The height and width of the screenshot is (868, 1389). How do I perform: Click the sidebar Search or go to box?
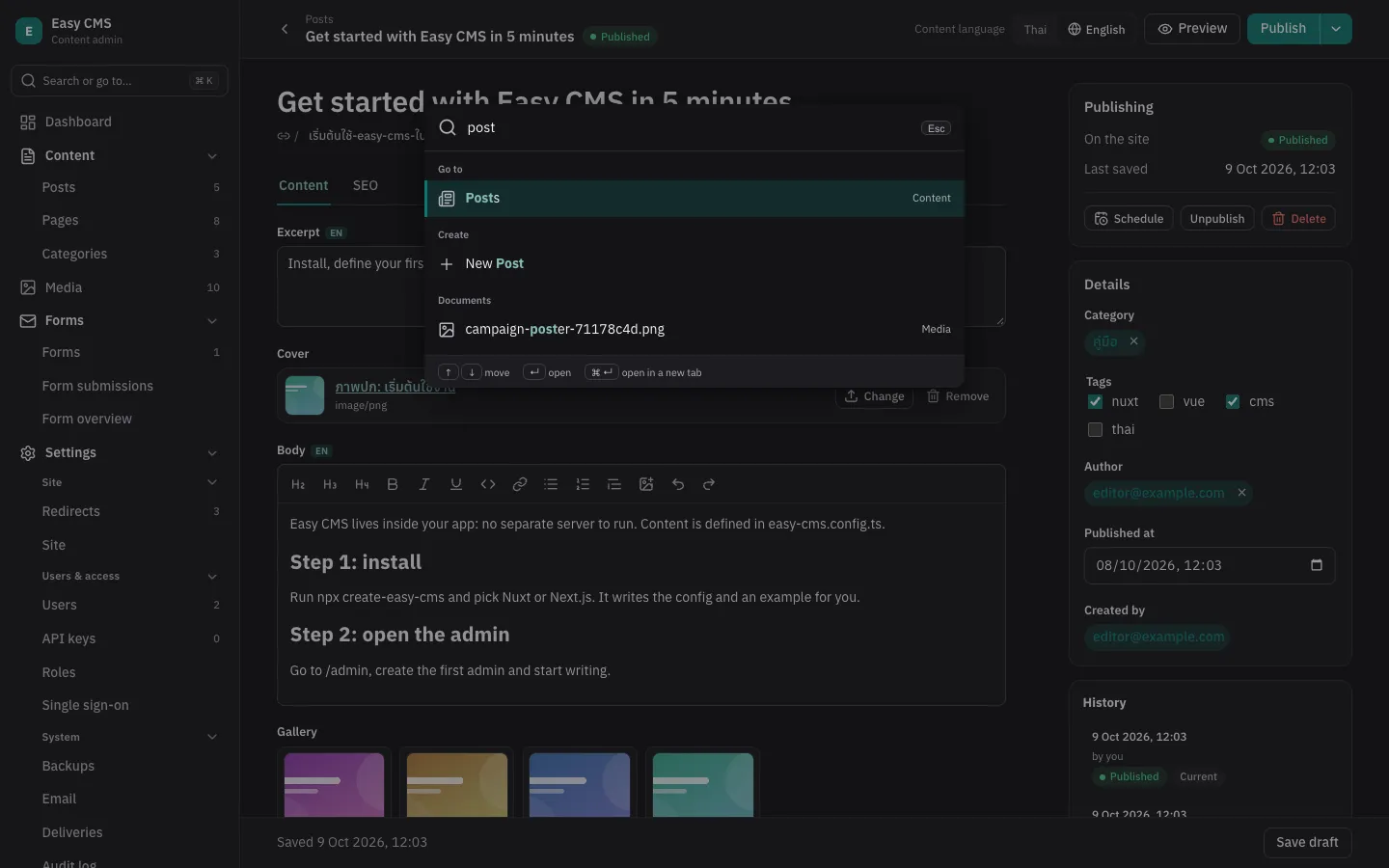click(x=120, y=81)
